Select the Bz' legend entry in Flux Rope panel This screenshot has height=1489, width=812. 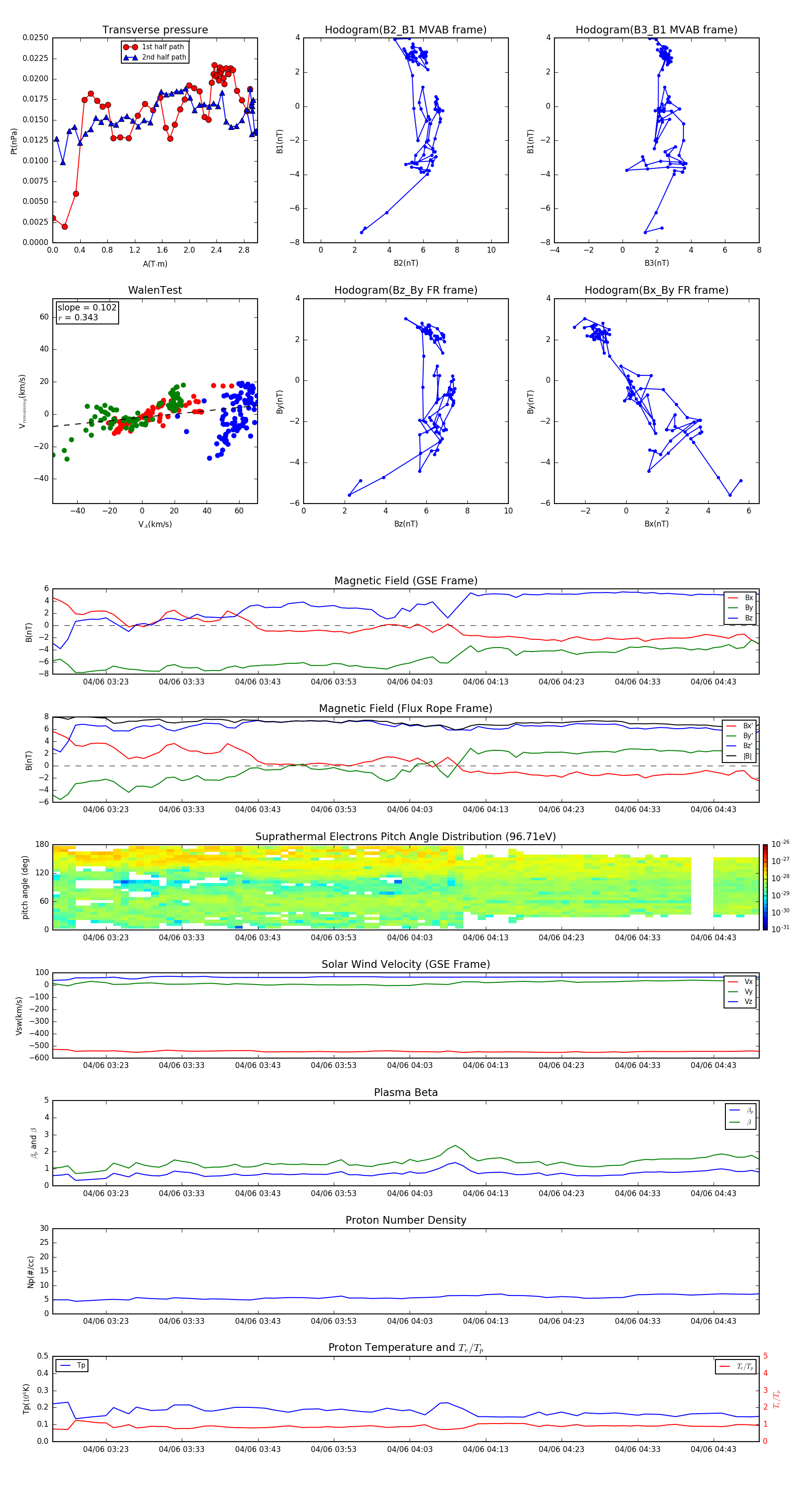pyautogui.click(x=740, y=746)
